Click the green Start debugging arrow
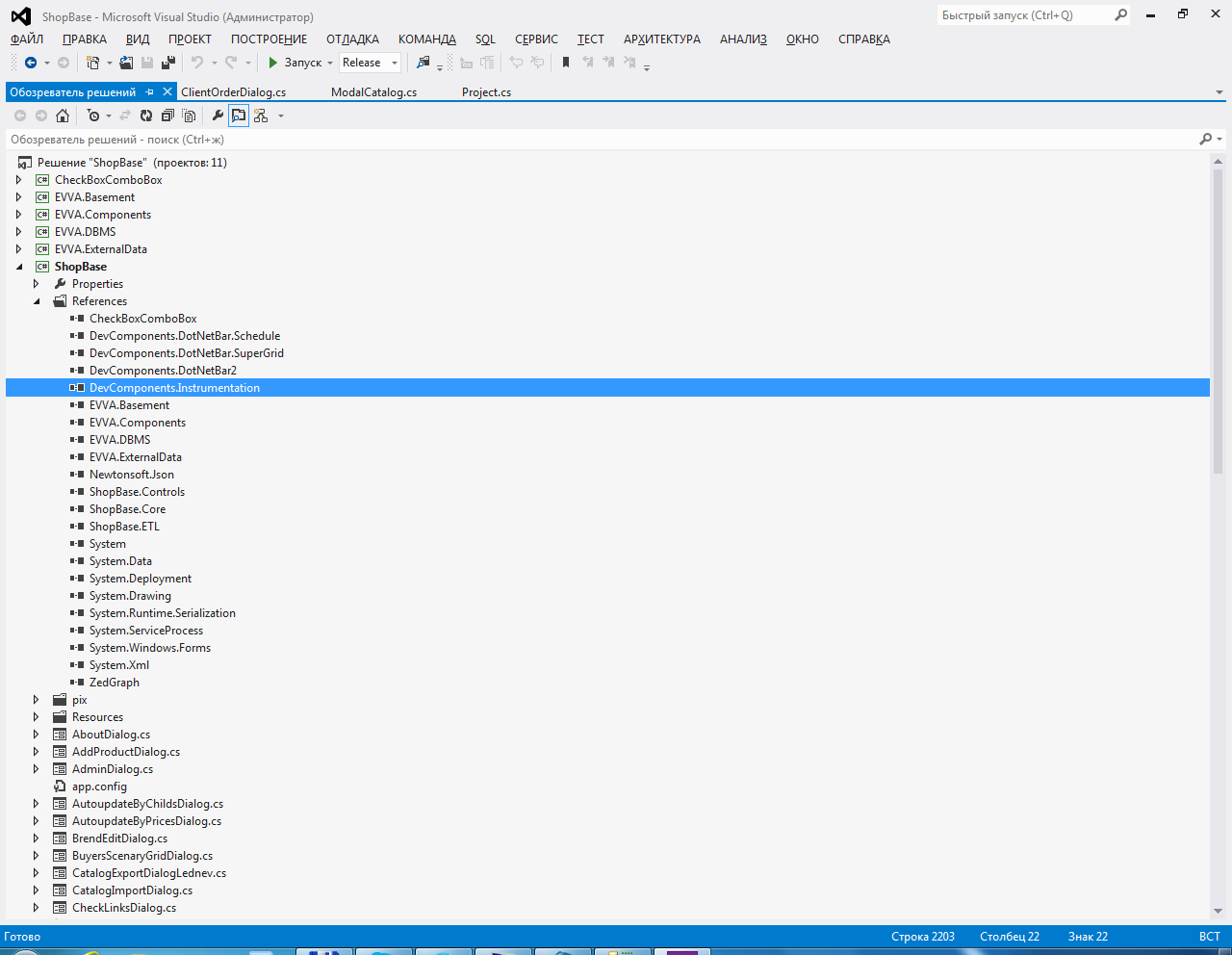 pos(273,63)
